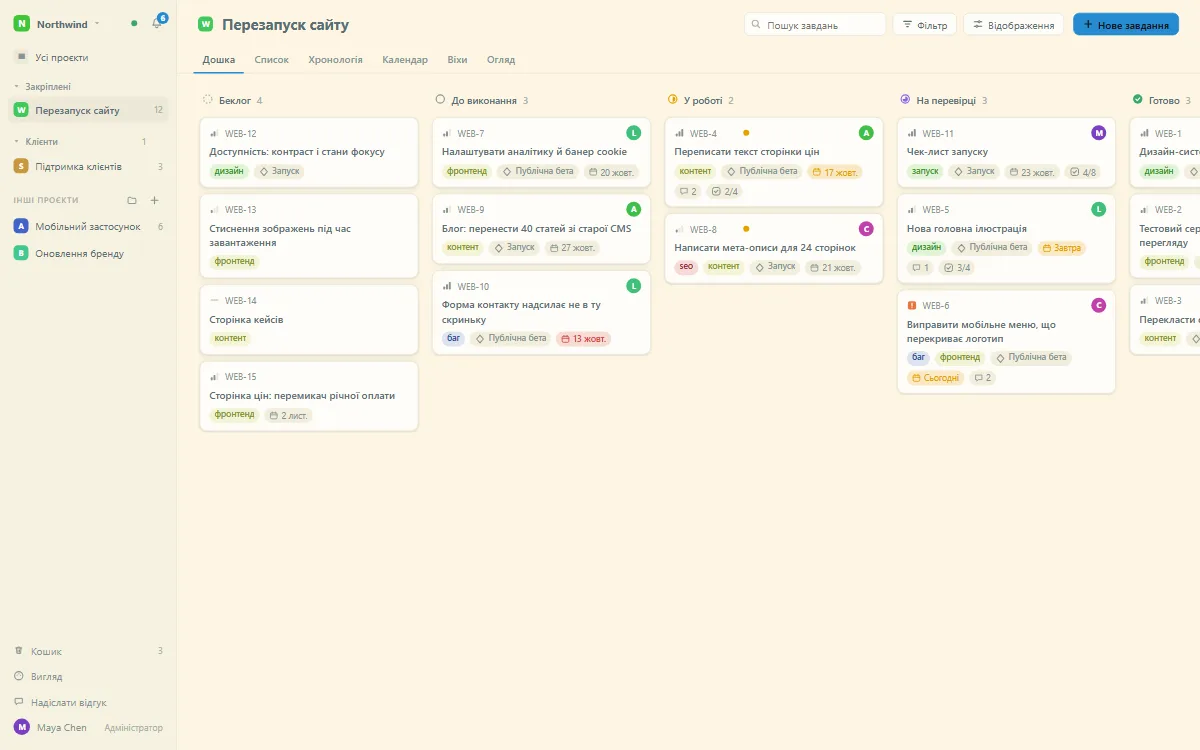Open the Northwind workspace switcher
This screenshot has height=750, width=1200.
point(58,23)
